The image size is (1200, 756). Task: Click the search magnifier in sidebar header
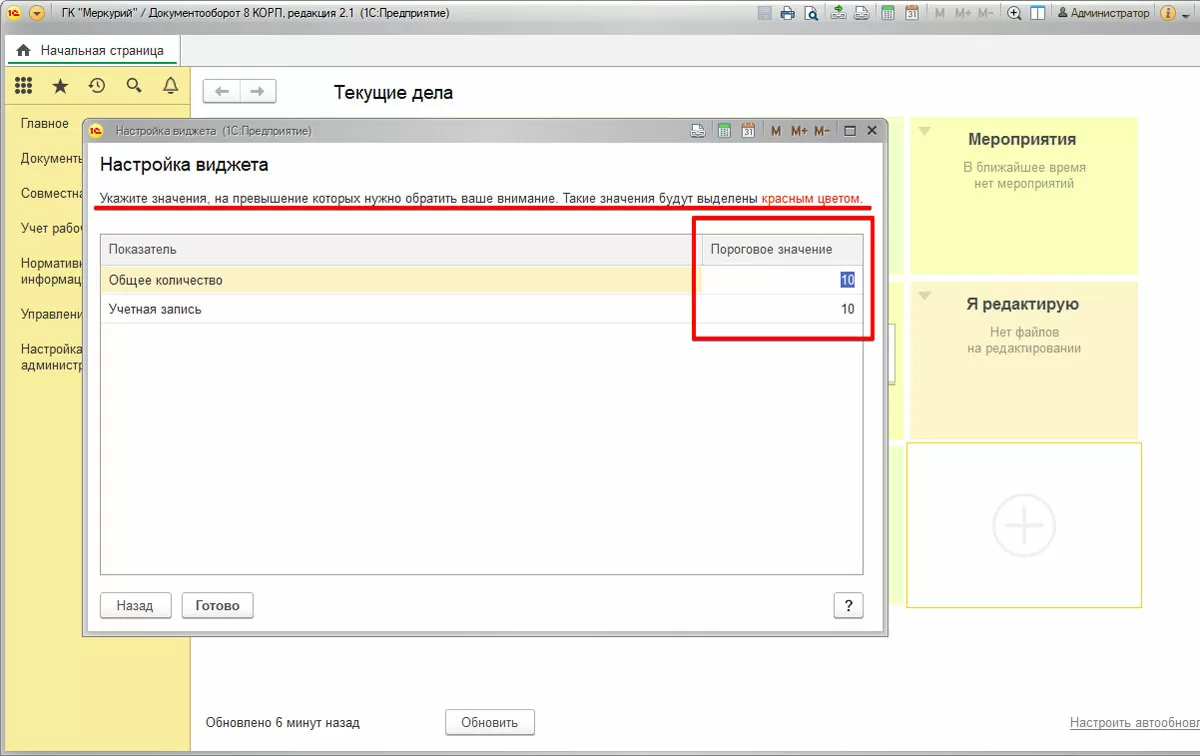click(x=134, y=86)
